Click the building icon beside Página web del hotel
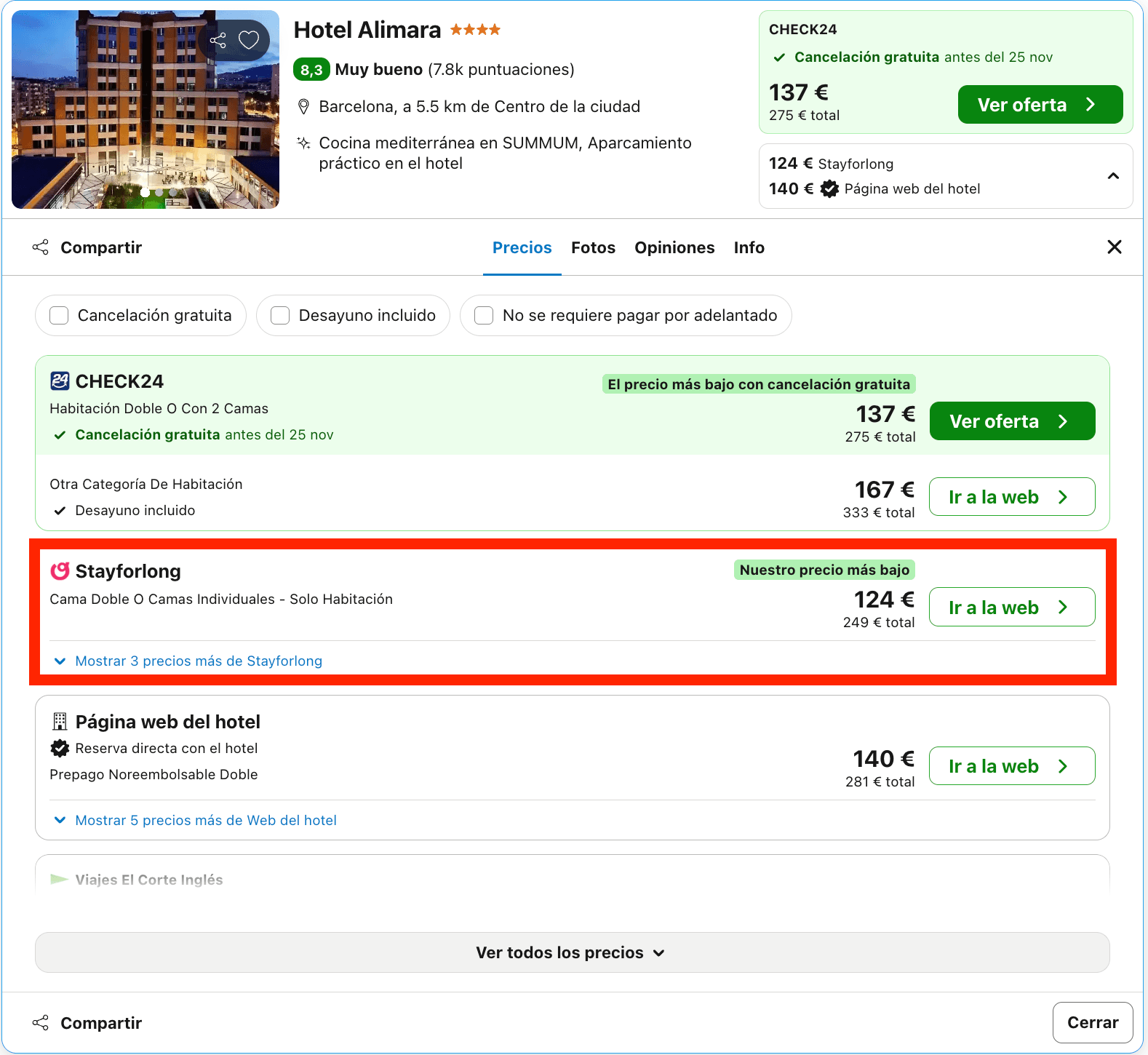The image size is (1148, 1055). [x=60, y=722]
